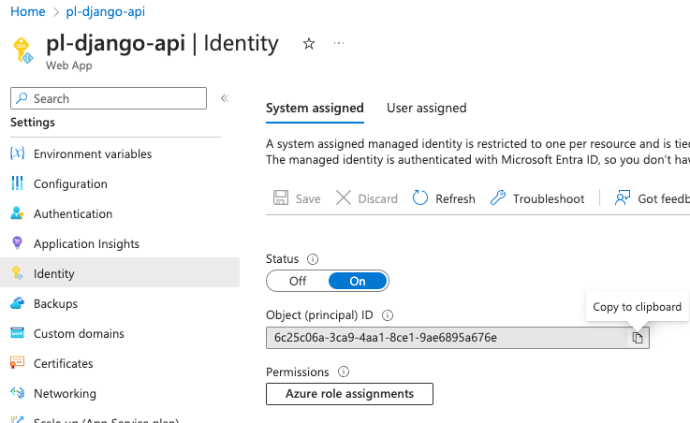The image size is (690, 423).
Task: Collapse the sidebar with double chevron
Action: (224, 98)
